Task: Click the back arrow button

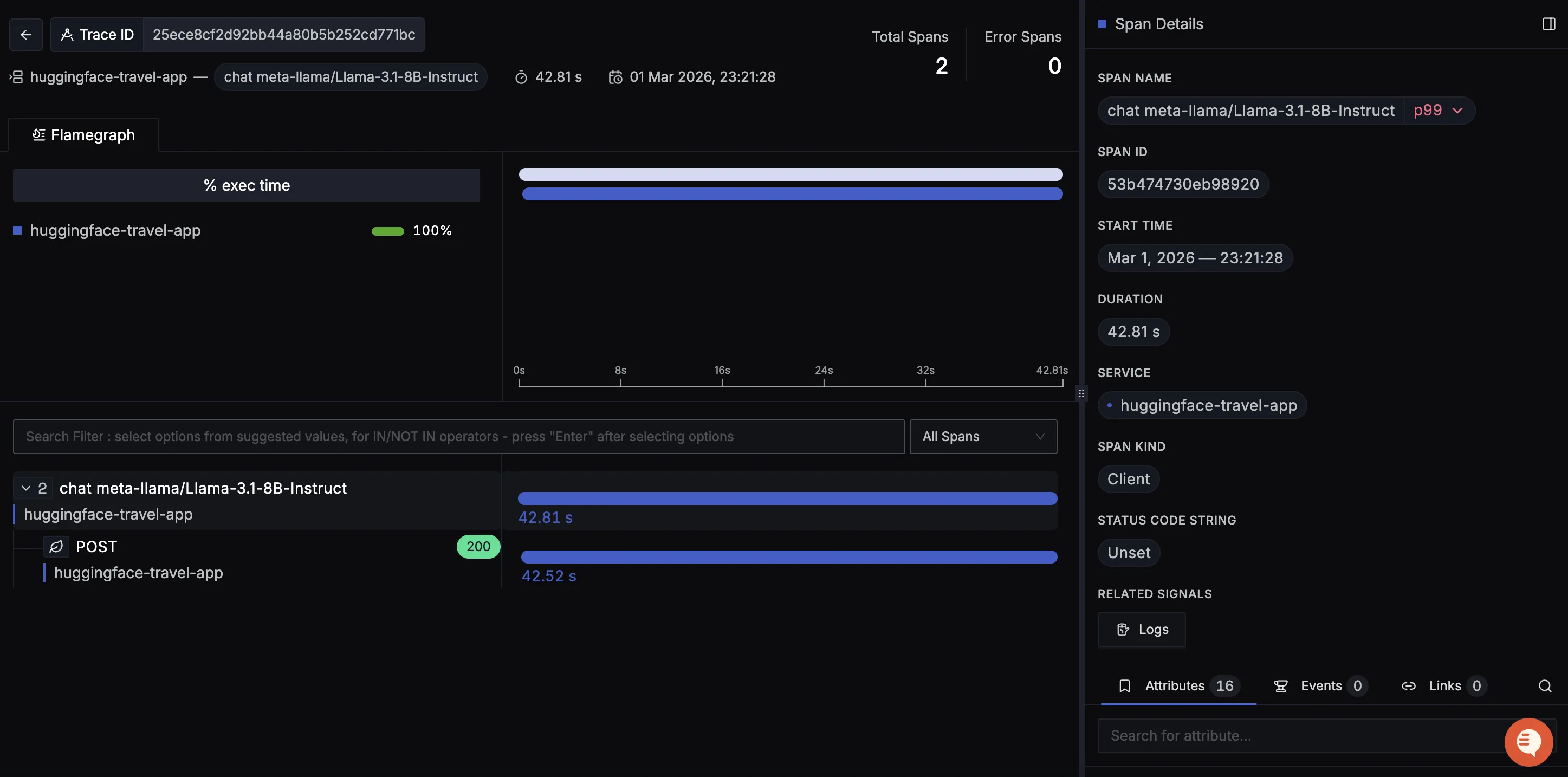Action: coord(25,35)
